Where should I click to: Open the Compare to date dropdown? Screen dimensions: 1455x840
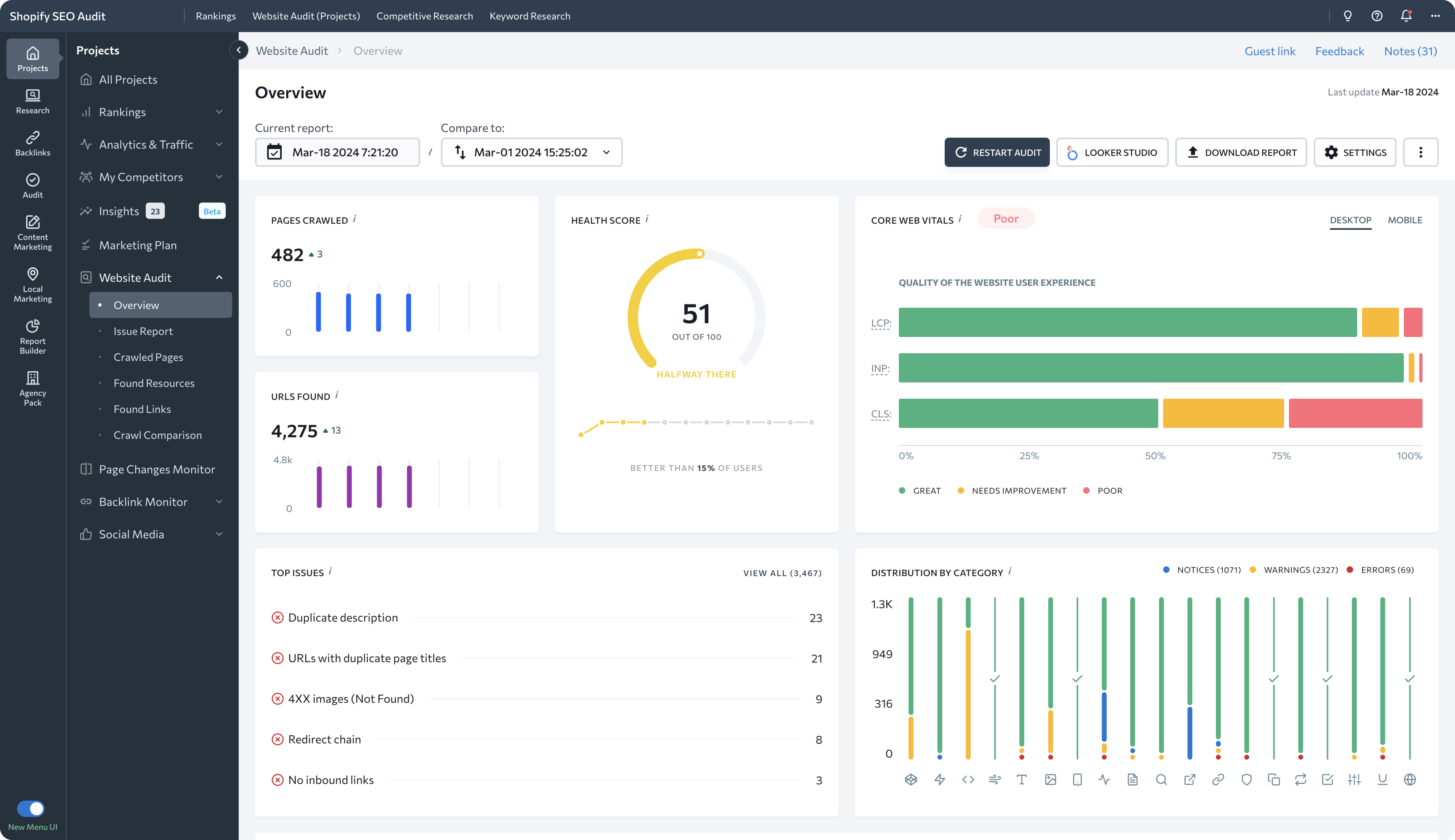tap(531, 152)
